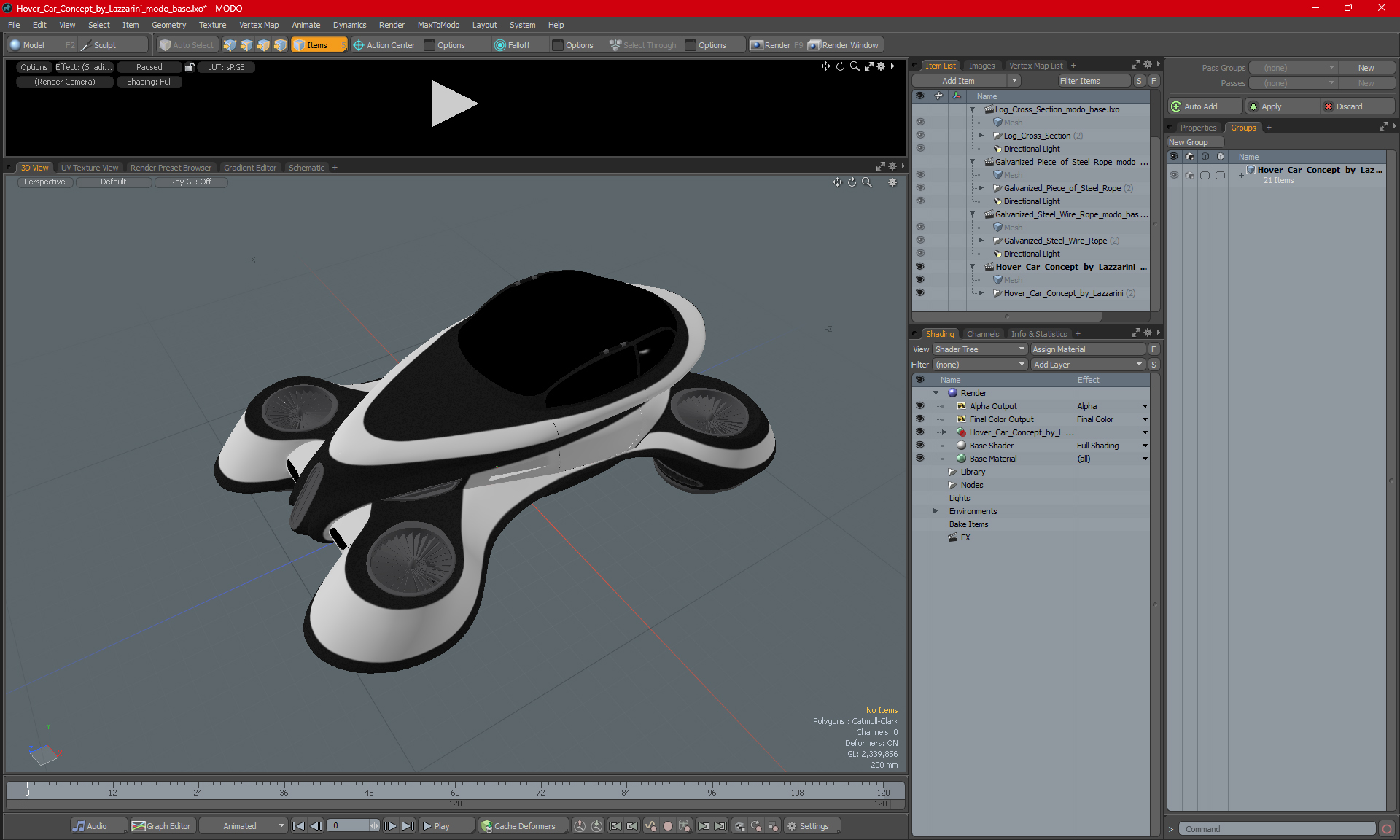Click the render preview play triangle
This screenshot has width=1400, height=840.
pos(454,104)
